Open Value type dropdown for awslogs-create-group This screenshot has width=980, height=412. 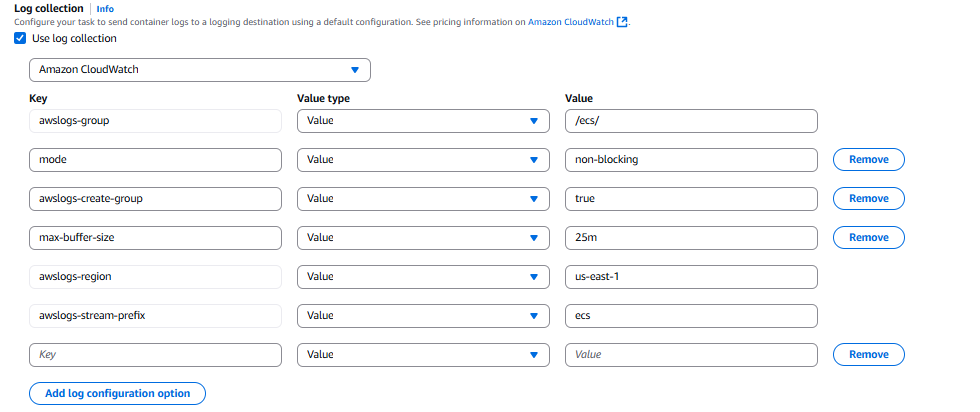pyautogui.click(x=423, y=199)
